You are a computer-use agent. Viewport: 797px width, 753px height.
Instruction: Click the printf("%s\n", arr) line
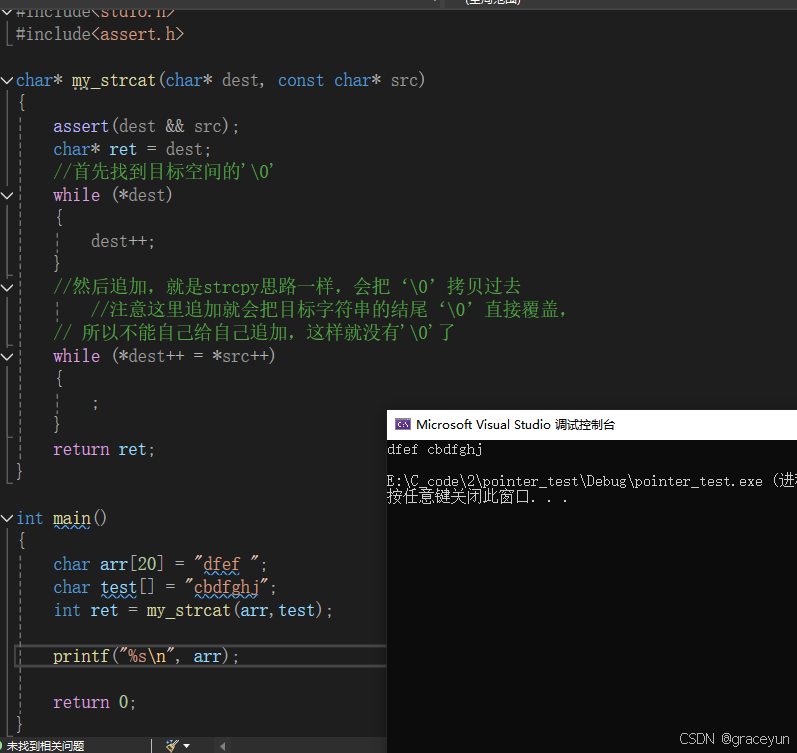pos(146,656)
